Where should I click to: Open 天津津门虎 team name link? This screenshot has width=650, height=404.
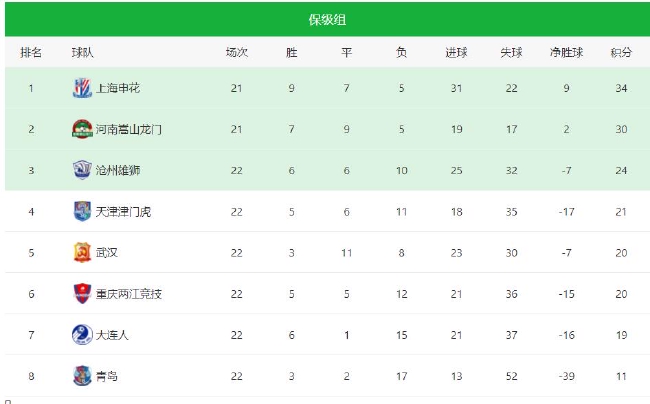coord(124,212)
